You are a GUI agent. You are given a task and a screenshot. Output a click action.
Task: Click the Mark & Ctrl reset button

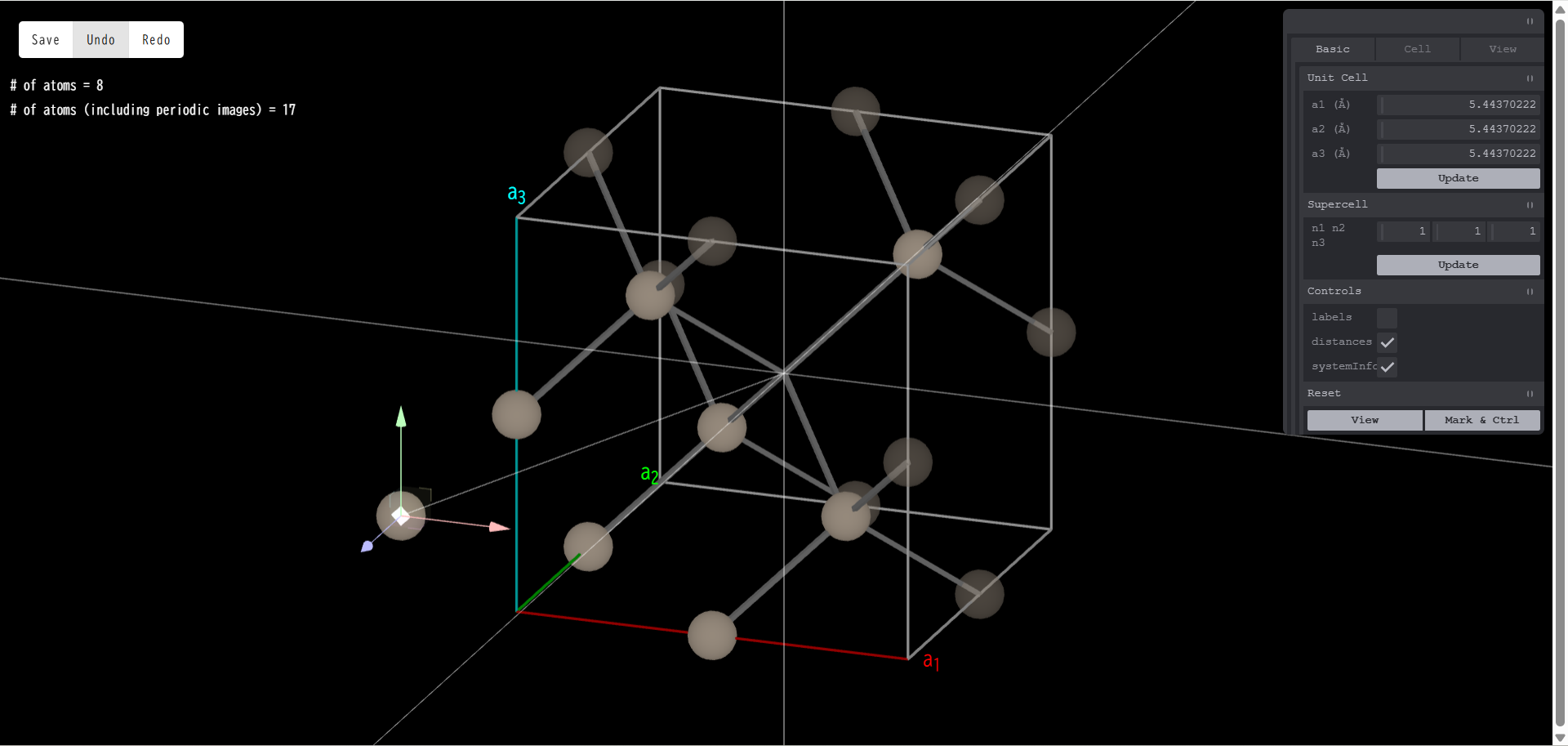(x=1482, y=420)
